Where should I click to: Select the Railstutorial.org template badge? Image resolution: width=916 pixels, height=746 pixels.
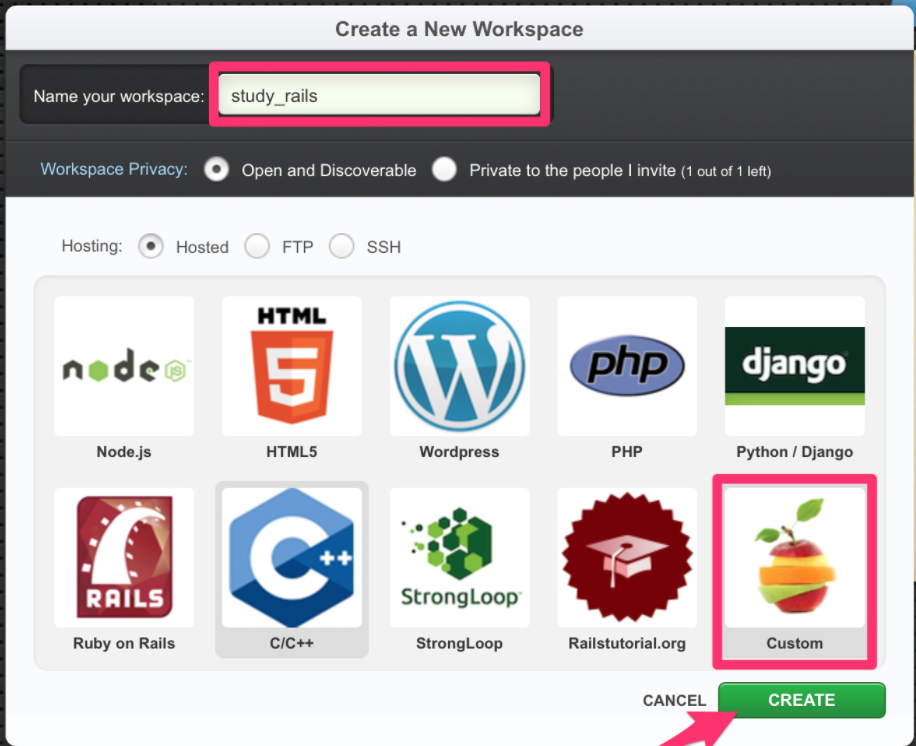(x=627, y=557)
